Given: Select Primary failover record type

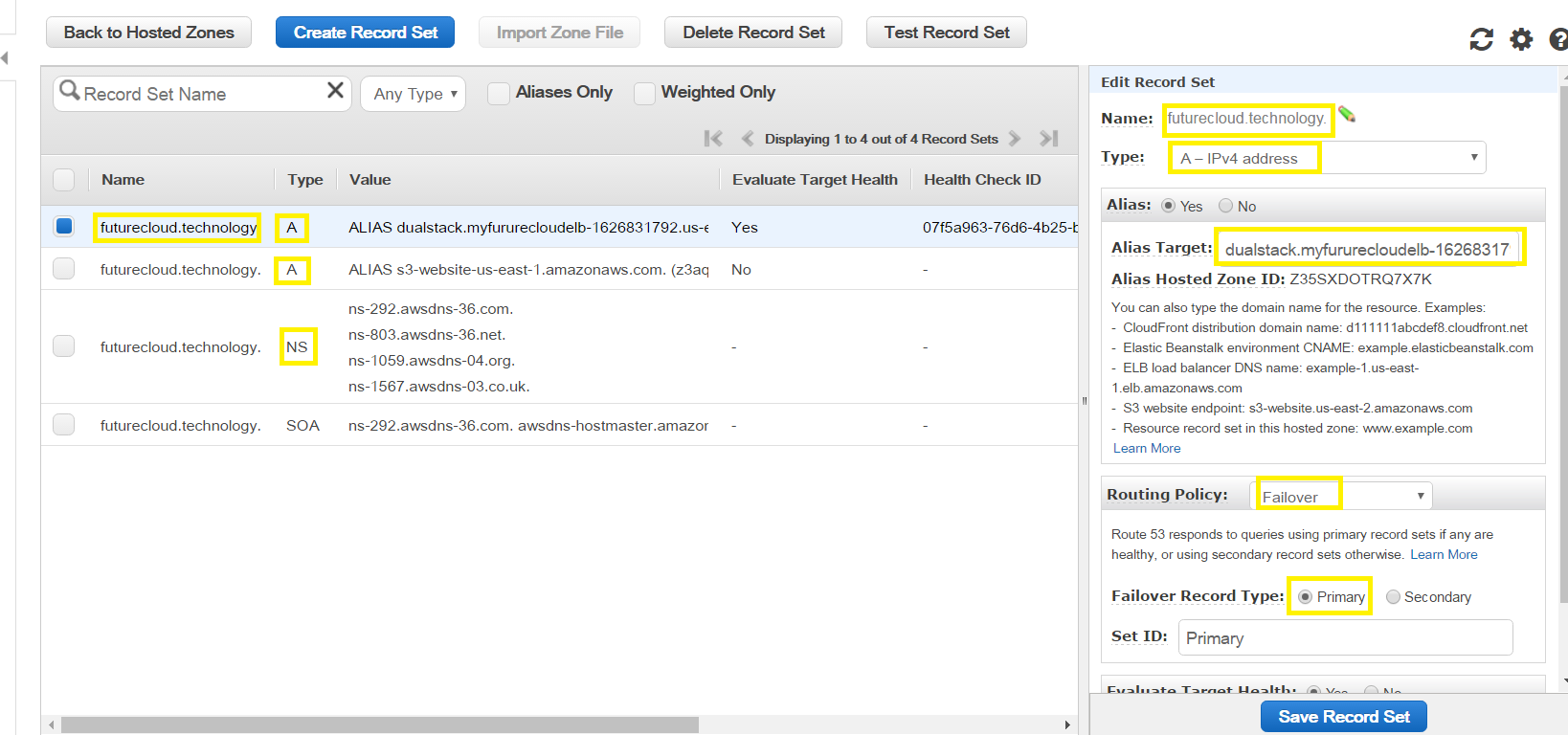Looking at the screenshot, I should tap(1305, 596).
